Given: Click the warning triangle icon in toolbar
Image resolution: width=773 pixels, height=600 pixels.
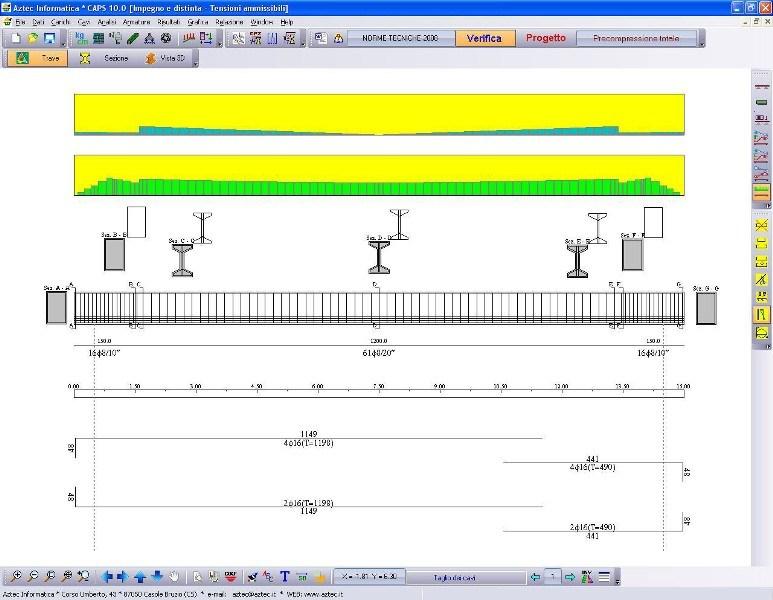Looking at the screenshot, I should click(338, 38).
